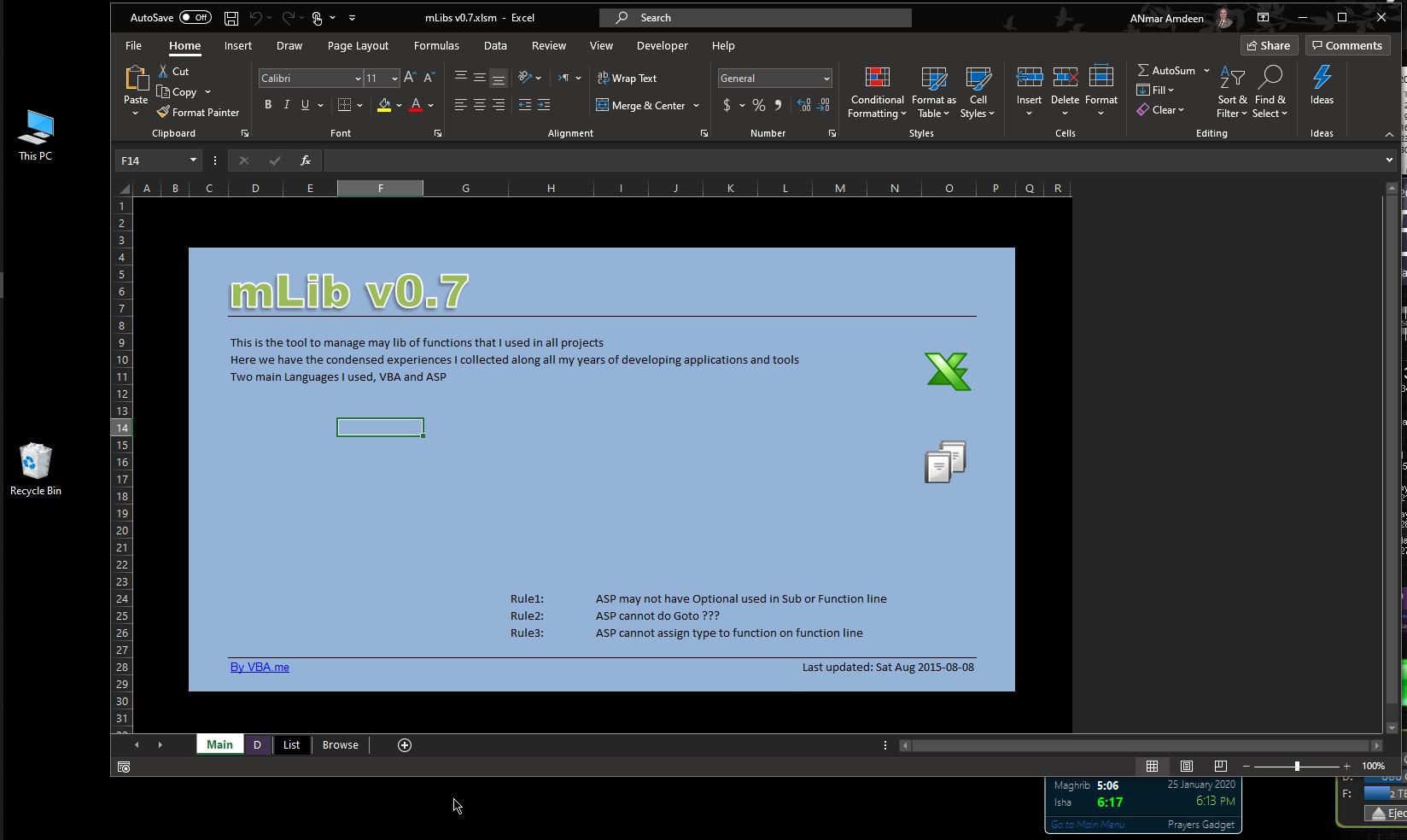Click the Insert Function fx icon

tap(305, 160)
